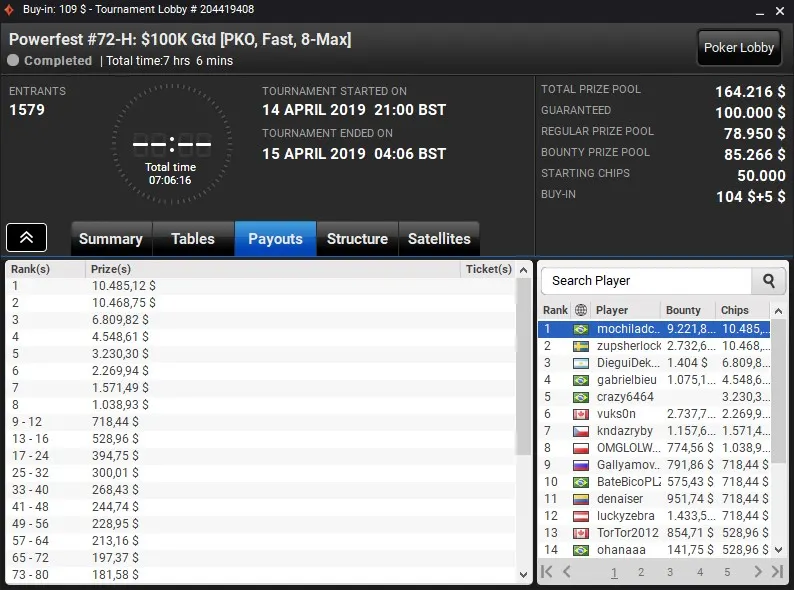Switch to the Structure tab
The height and width of the screenshot is (590, 794).
358,239
